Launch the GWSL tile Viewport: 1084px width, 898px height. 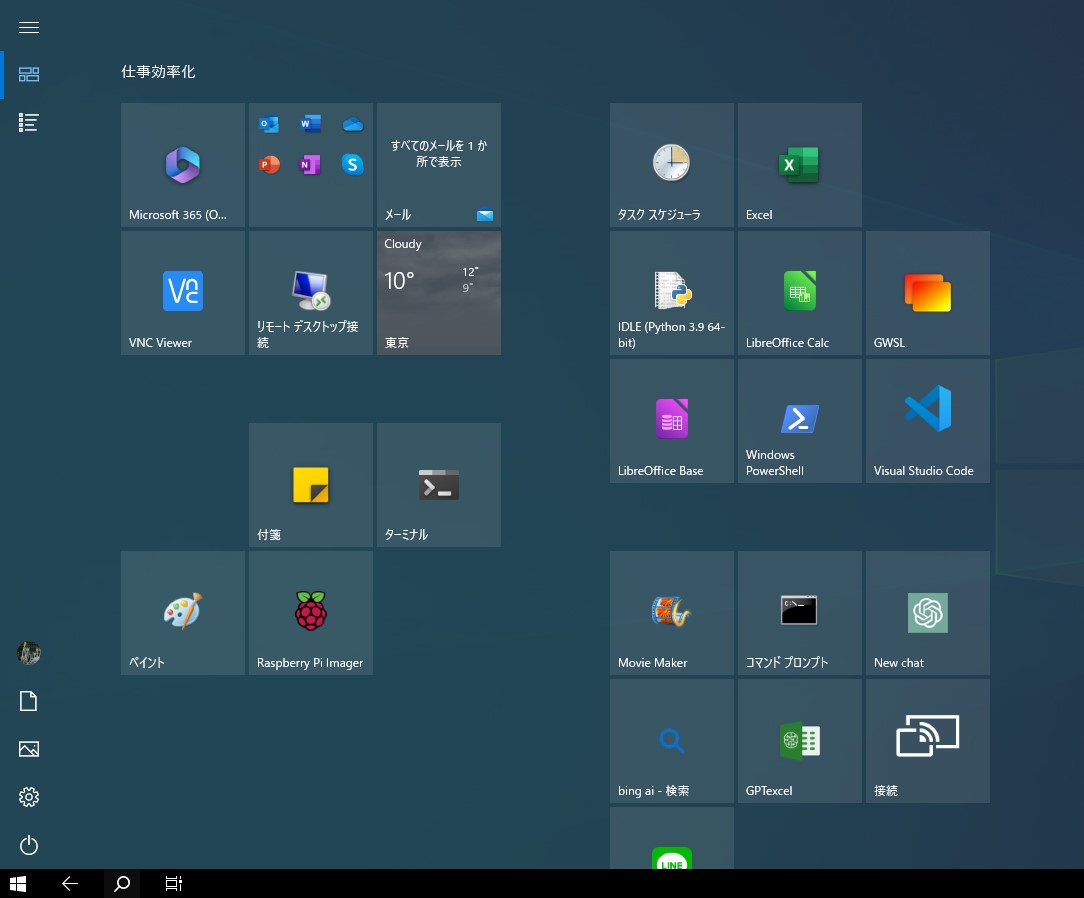(927, 293)
